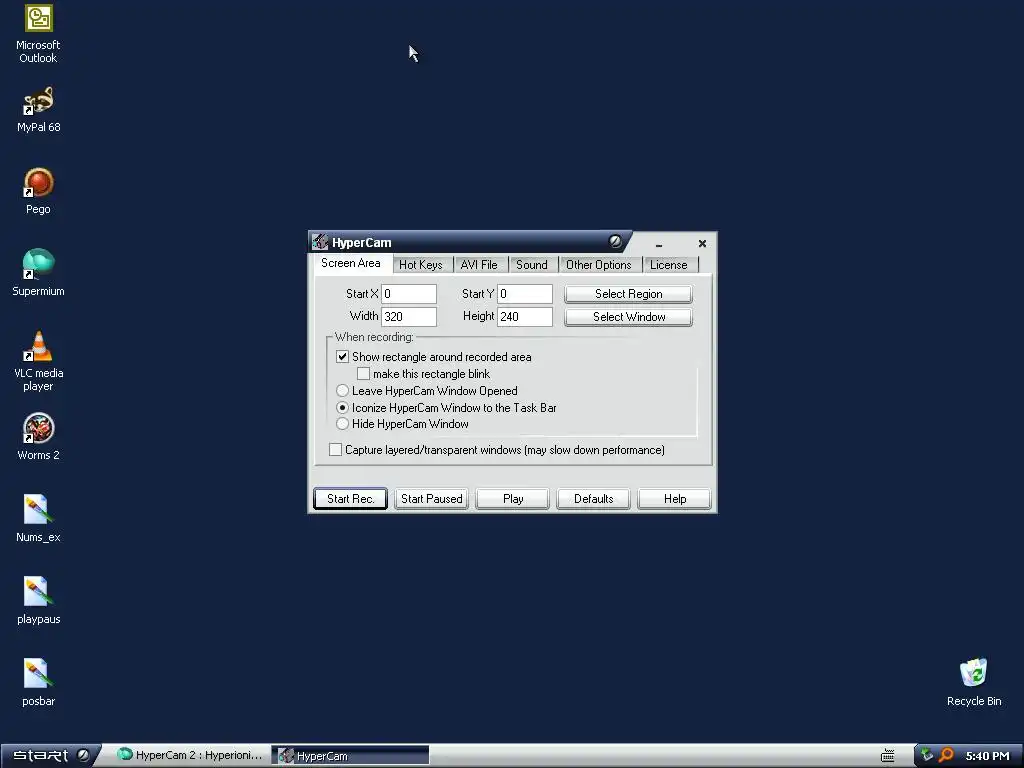Open the Microsoft Outlook desktop icon
This screenshot has height=768, width=1024.
click(x=38, y=34)
